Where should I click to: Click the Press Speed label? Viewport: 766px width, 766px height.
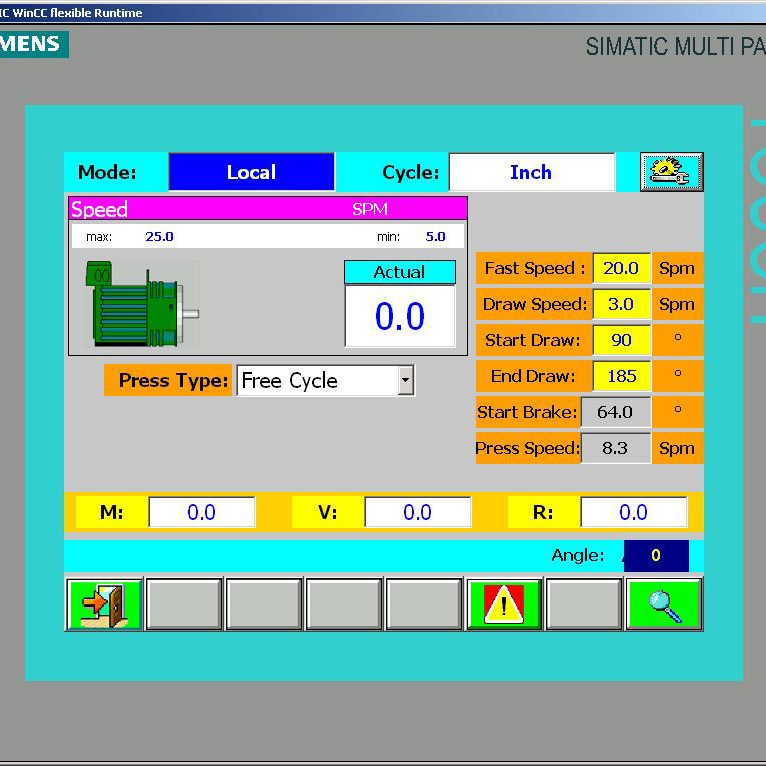tap(528, 448)
